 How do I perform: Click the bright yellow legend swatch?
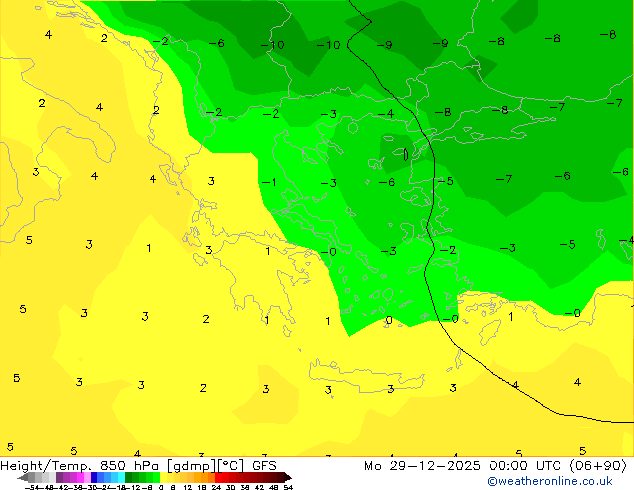point(163,477)
